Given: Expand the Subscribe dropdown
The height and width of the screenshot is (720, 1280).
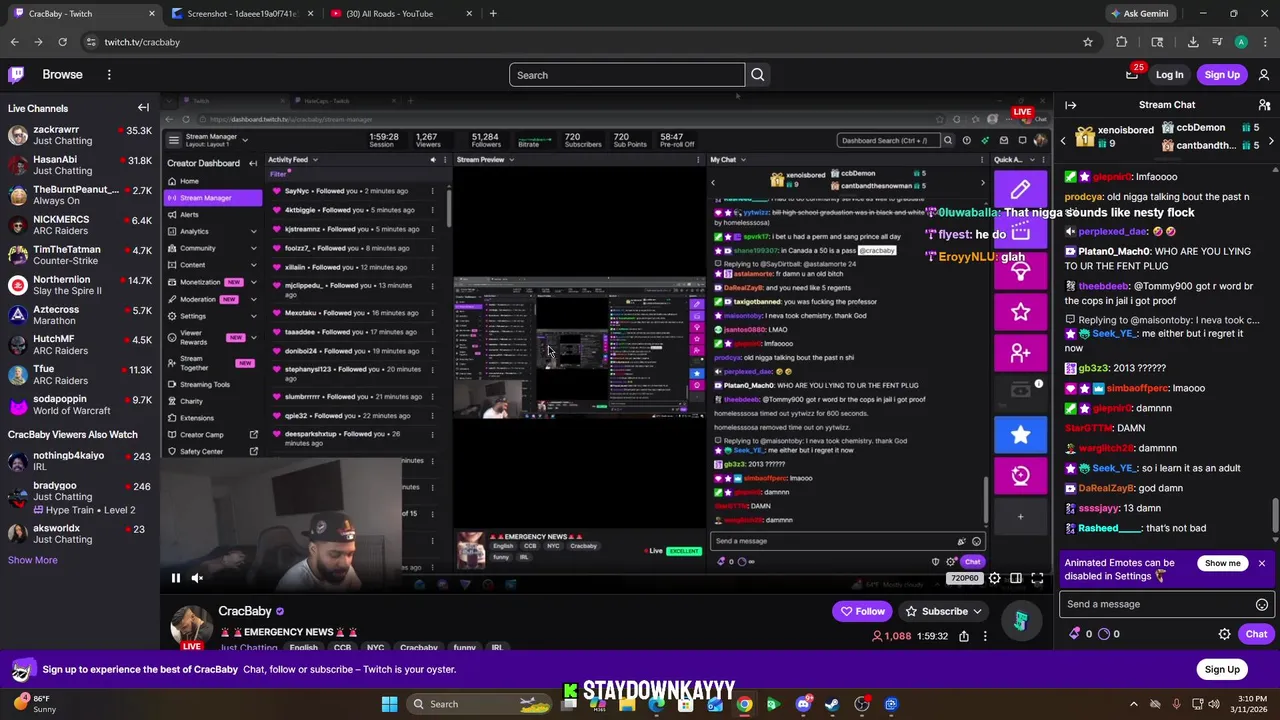Looking at the screenshot, I should [x=944, y=611].
